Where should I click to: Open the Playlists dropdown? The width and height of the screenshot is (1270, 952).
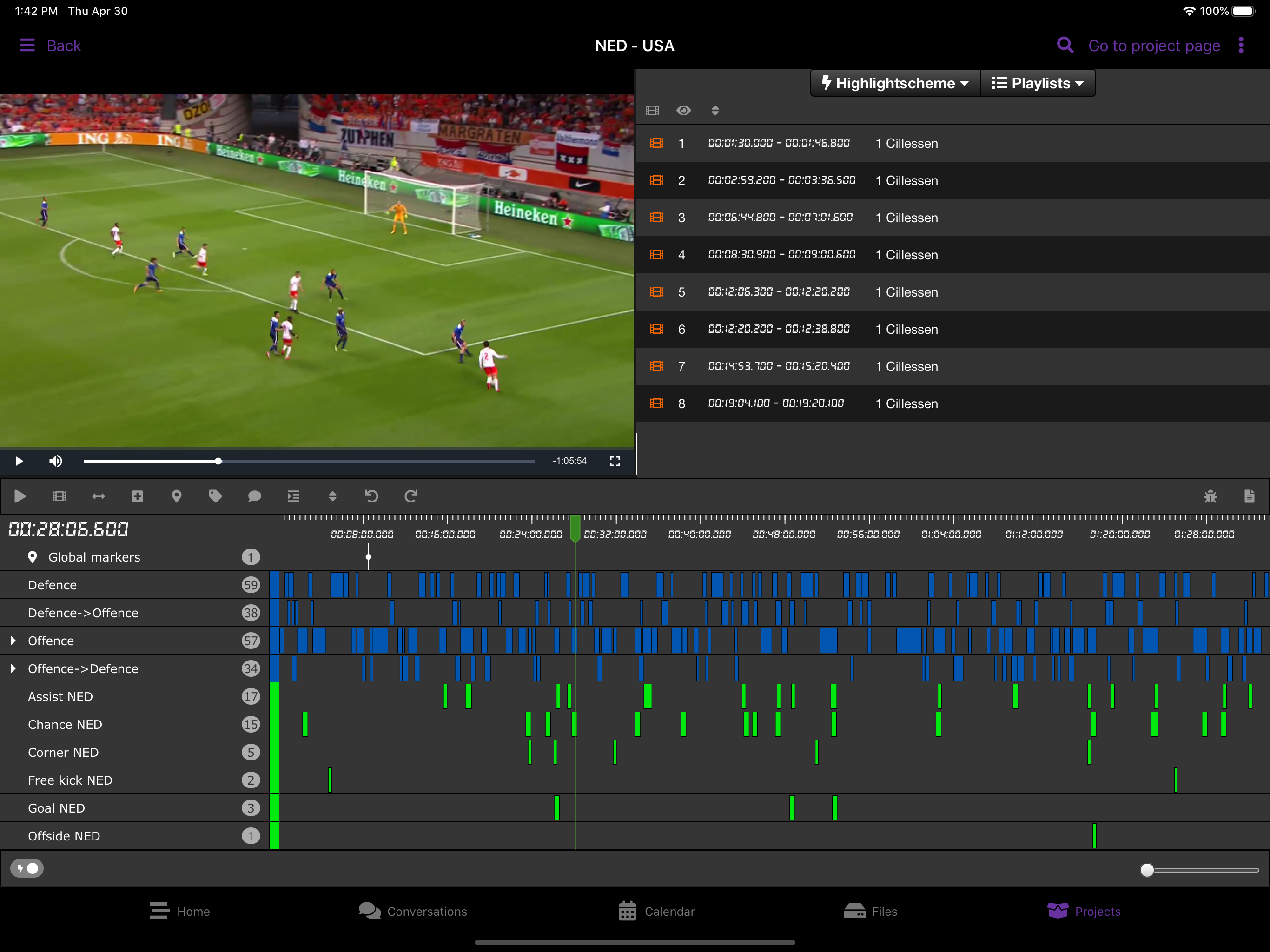click(1038, 83)
